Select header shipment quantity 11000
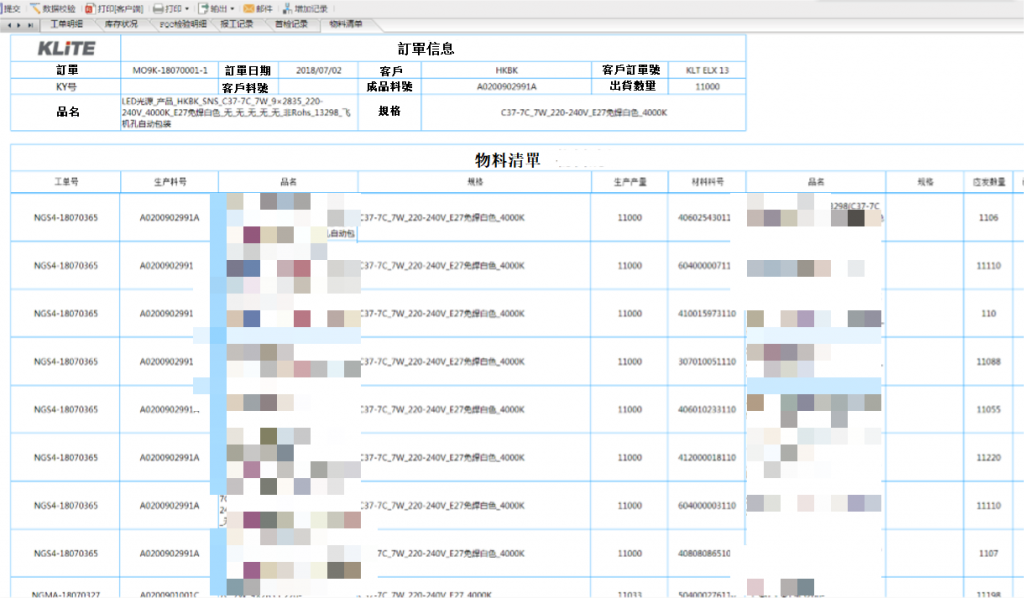Image resolution: width=1024 pixels, height=598 pixels. [x=707, y=87]
